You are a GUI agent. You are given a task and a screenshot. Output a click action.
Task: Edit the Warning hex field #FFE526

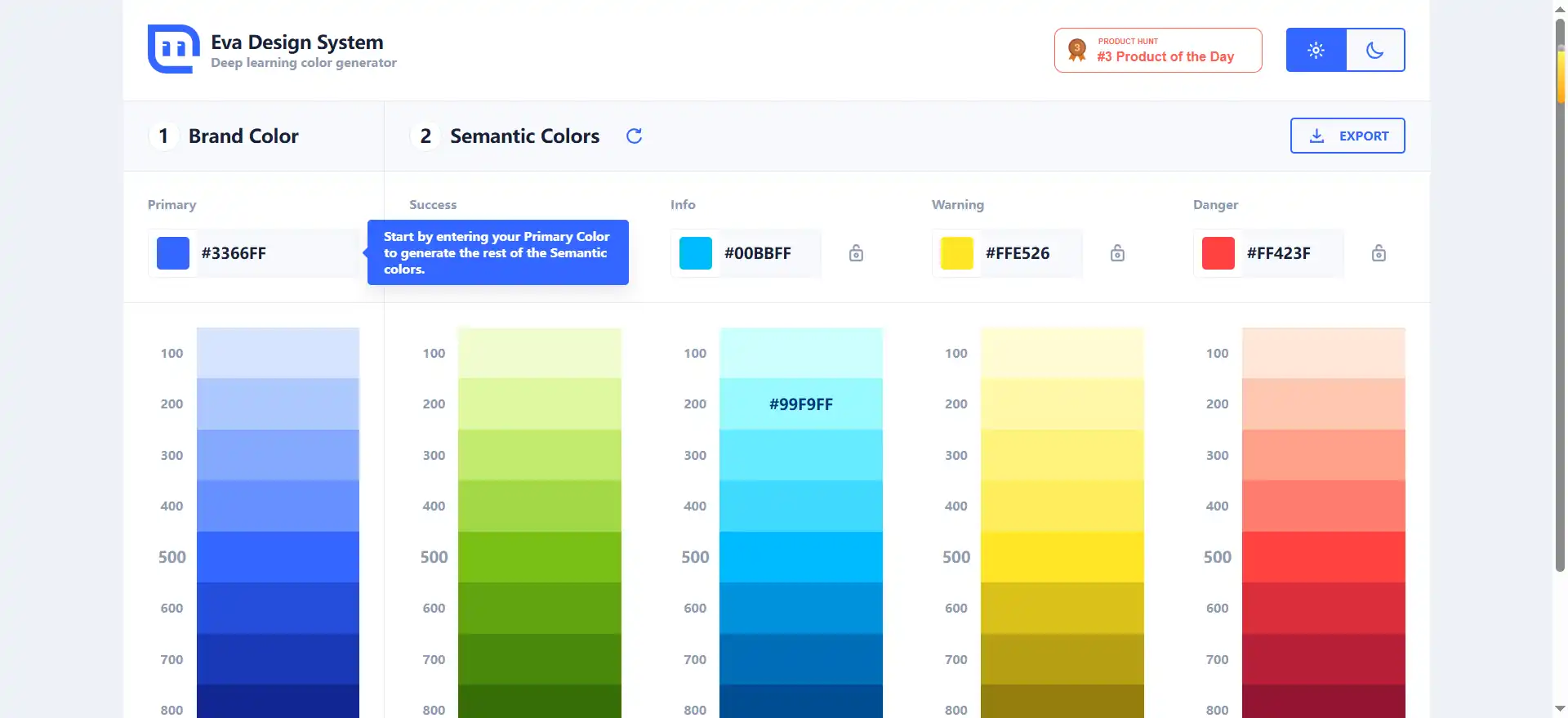pos(1032,253)
